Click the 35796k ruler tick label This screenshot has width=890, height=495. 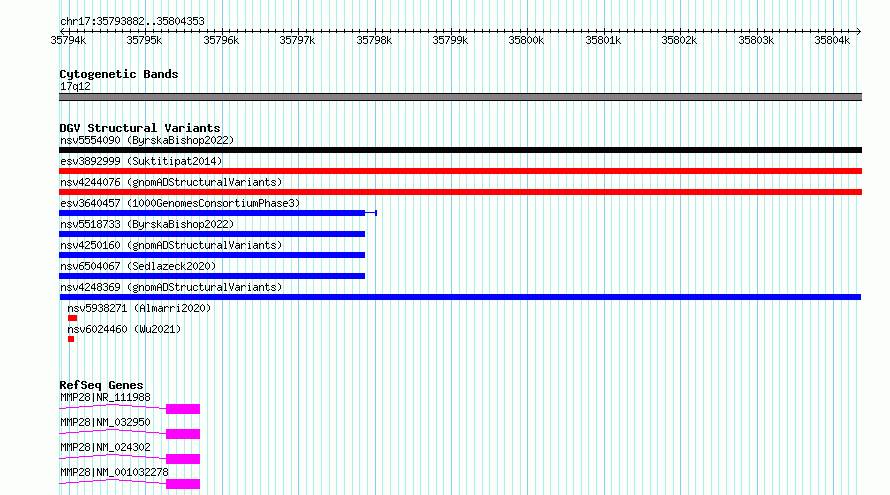[221, 41]
